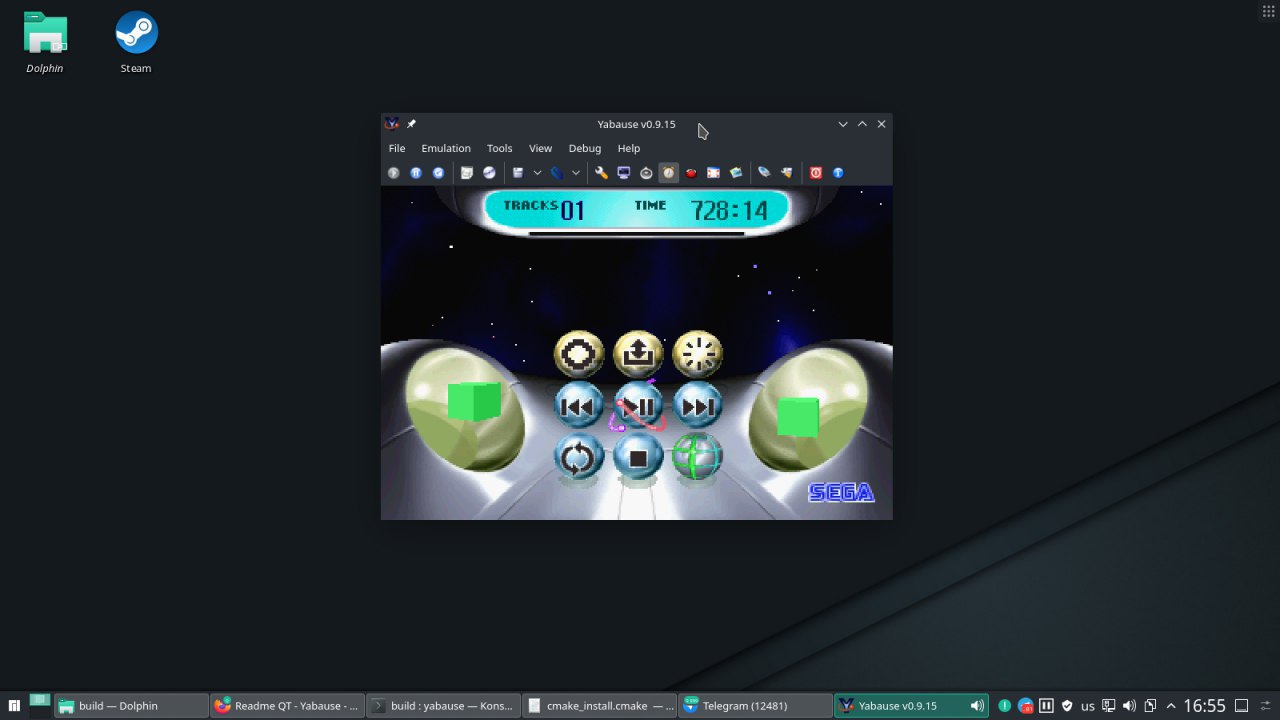
Task: Click the TRACKS 01 display
Action: pos(543,209)
